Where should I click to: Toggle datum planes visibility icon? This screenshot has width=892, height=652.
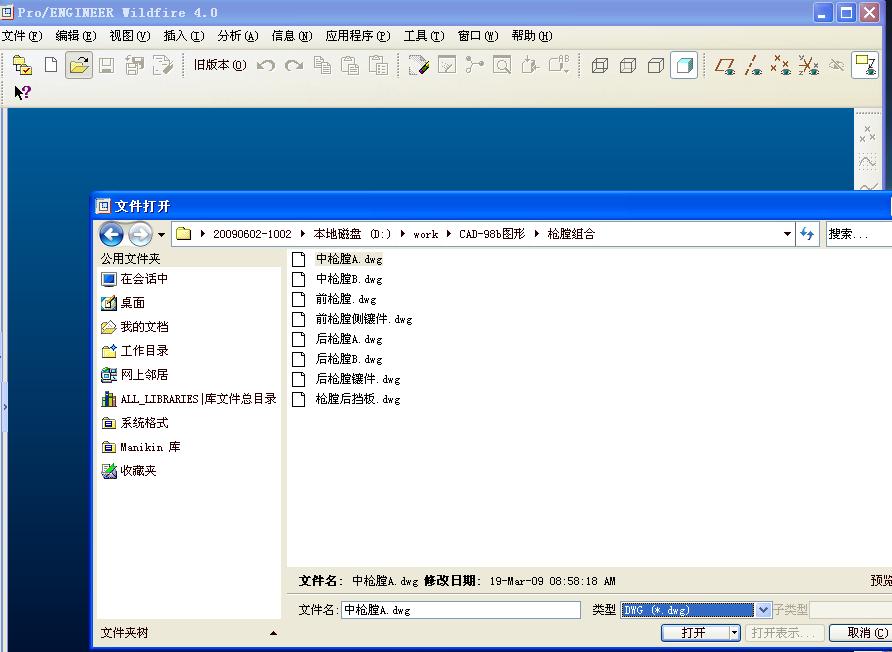tap(725, 65)
